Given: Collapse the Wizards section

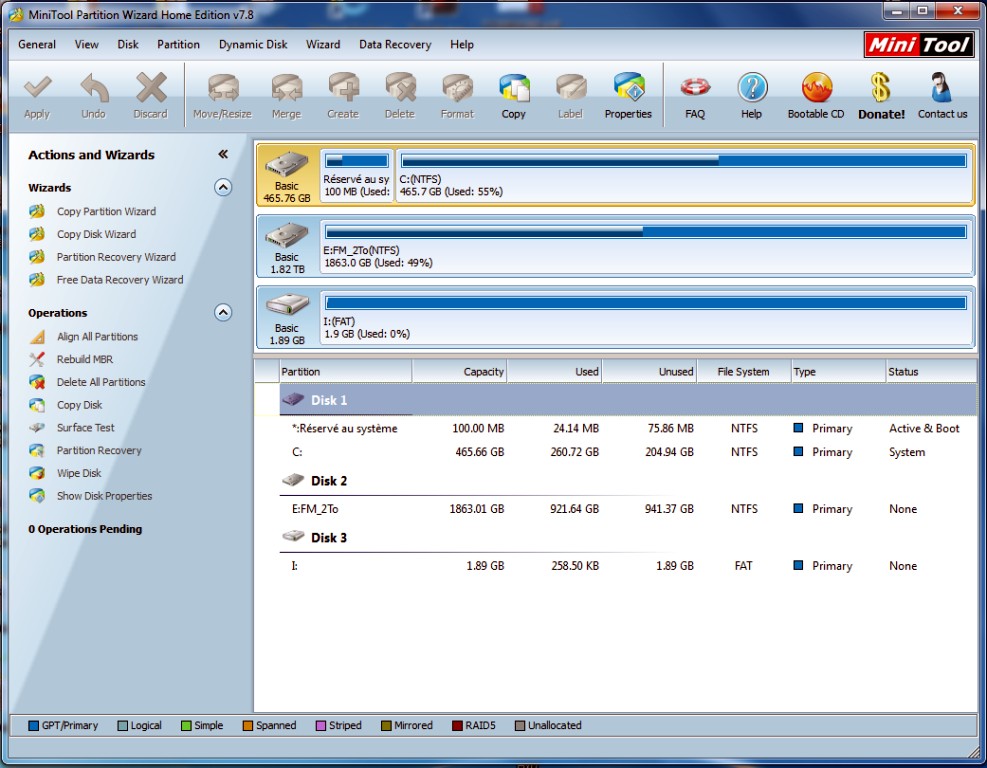Looking at the screenshot, I should [x=223, y=188].
